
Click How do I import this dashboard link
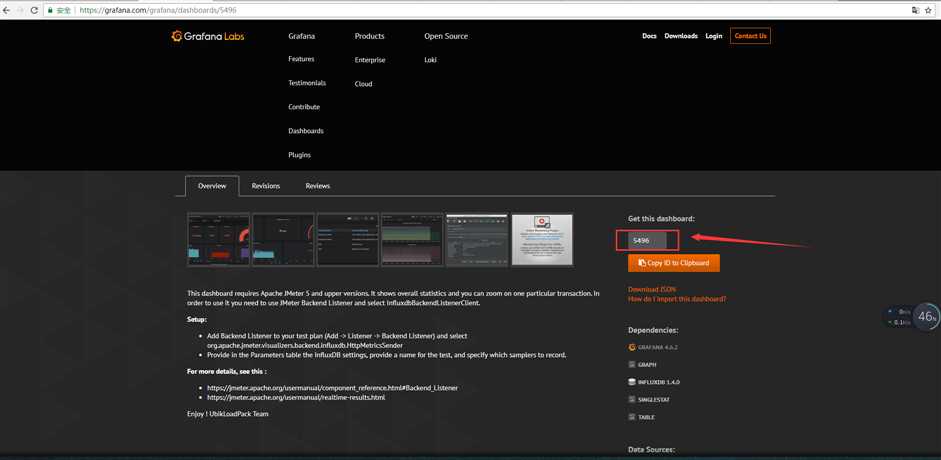pyautogui.click(x=677, y=299)
